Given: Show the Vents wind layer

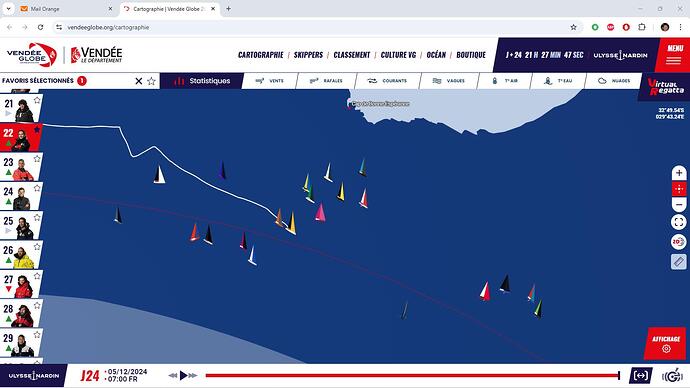Looking at the screenshot, I should tap(270, 81).
